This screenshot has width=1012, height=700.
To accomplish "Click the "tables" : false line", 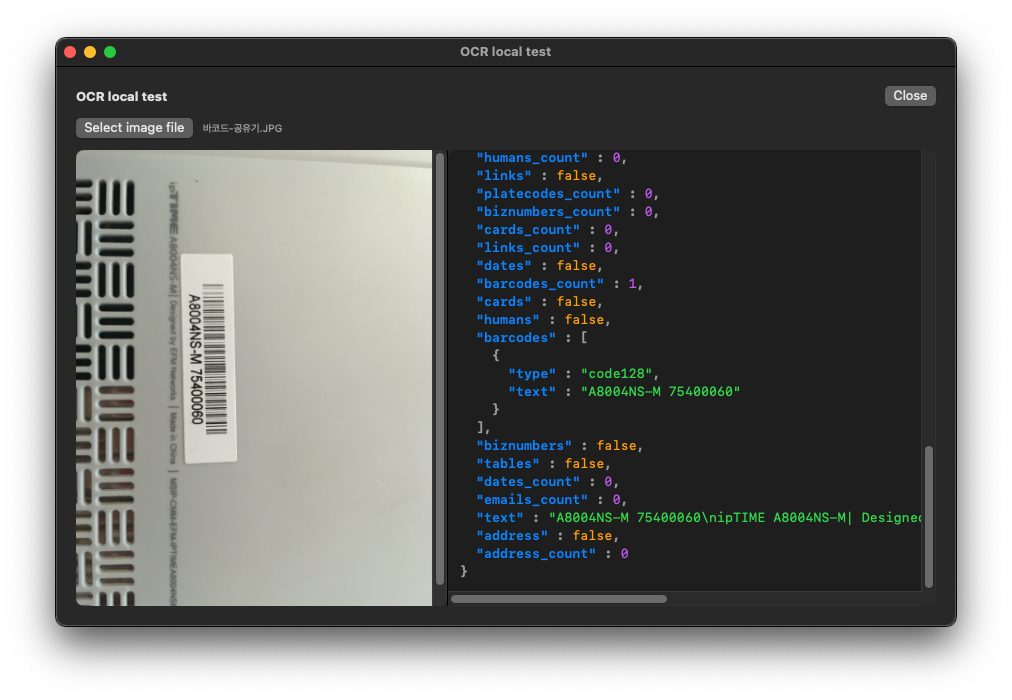I will click(x=543, y=464).
